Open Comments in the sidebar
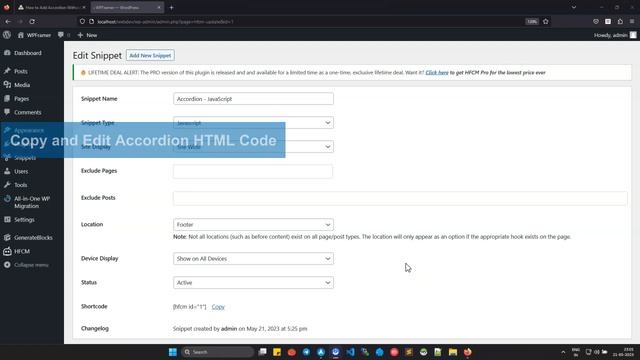This screenshot has height=360, width=640. click(x=27, y=112)
